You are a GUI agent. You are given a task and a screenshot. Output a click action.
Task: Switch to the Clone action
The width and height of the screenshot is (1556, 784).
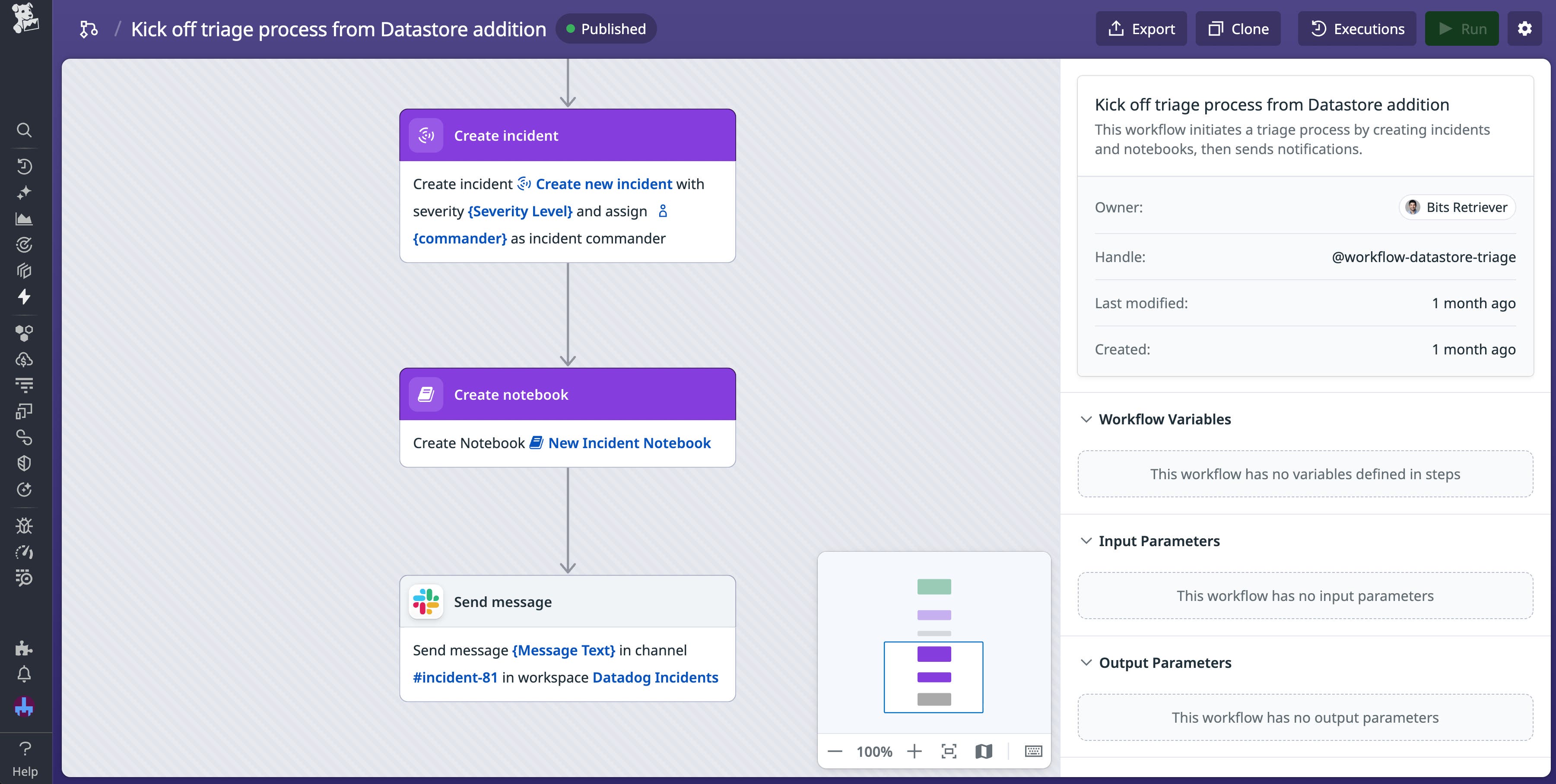click(x=1238, y=28)
